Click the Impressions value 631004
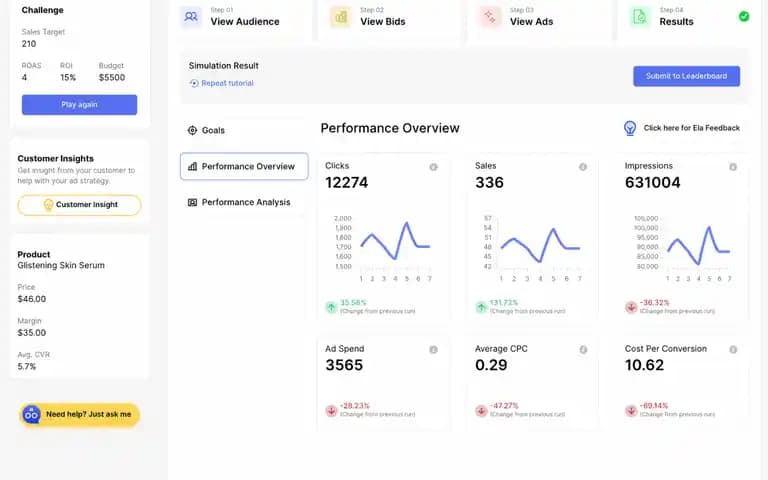The width and height of the screenshot is (768, 480). [652, 183]
